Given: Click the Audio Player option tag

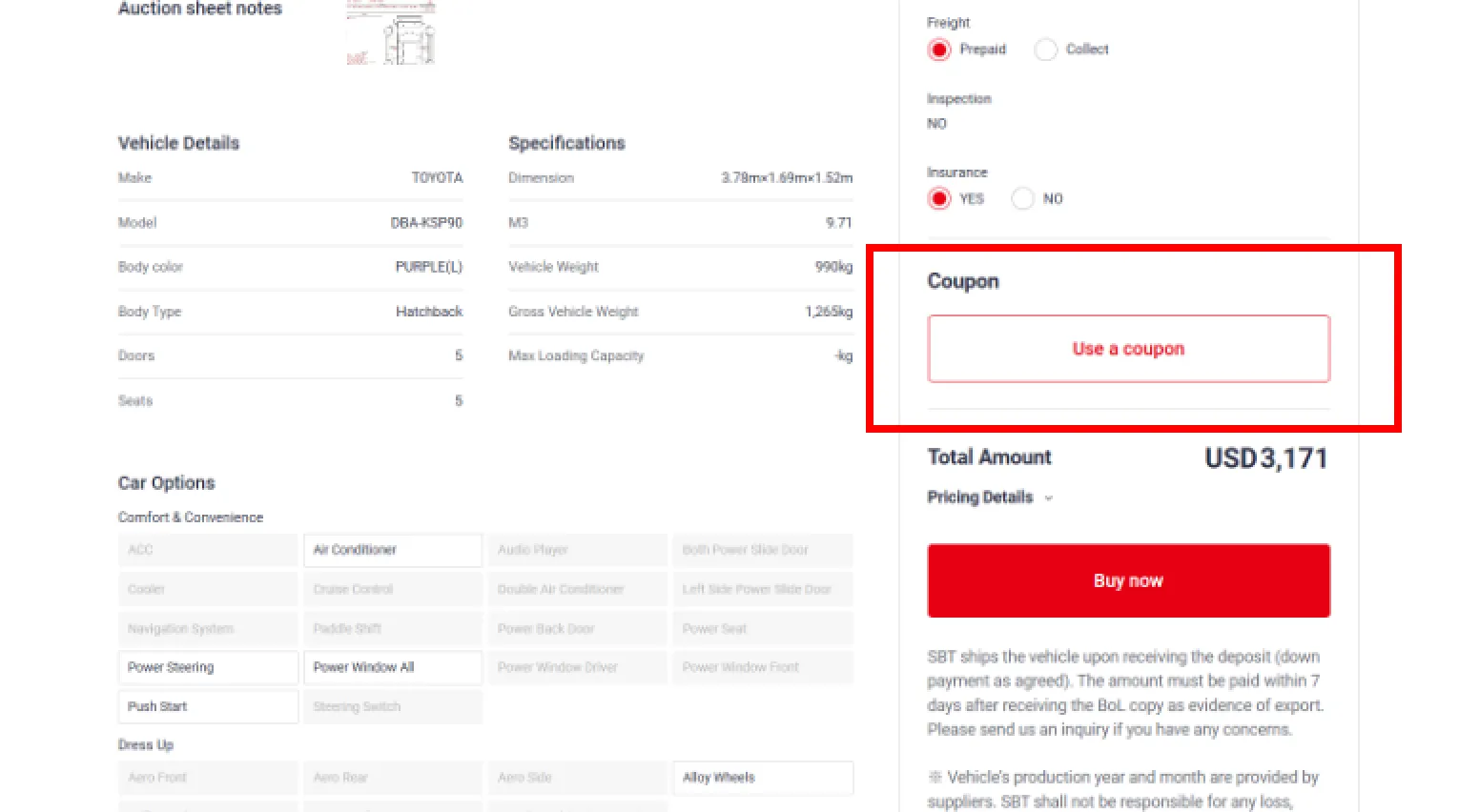Looking at the screenshot, I should pos(577,550).
